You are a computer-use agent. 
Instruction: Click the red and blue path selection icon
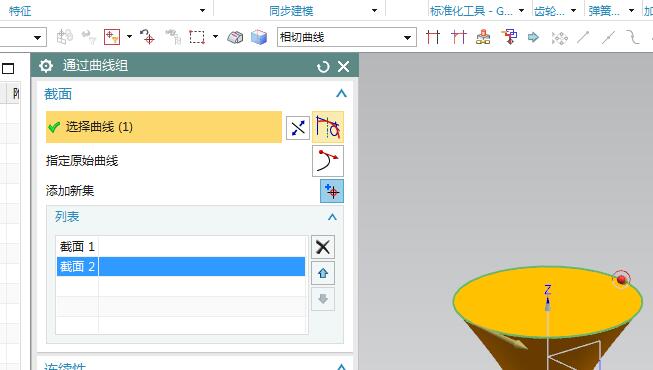click(509, 37)
